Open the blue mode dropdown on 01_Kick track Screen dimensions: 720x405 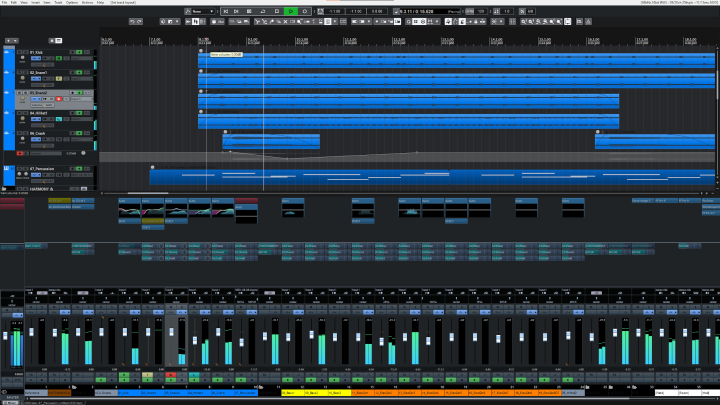[36, 58]
